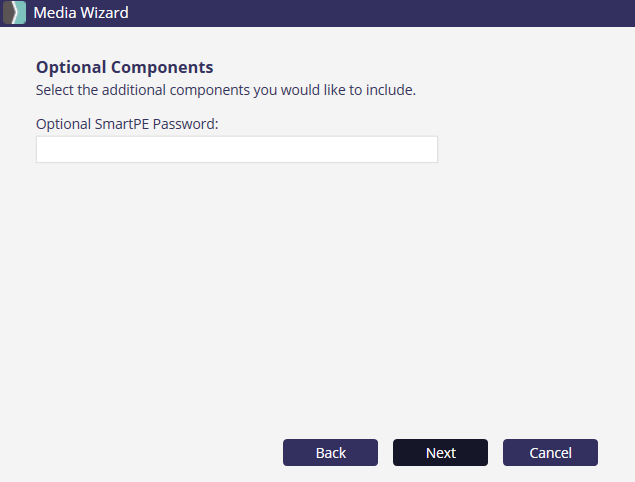Focus the Optional SmartPE Password field
This screenshot has width=635, height=482.
(237, 149)
